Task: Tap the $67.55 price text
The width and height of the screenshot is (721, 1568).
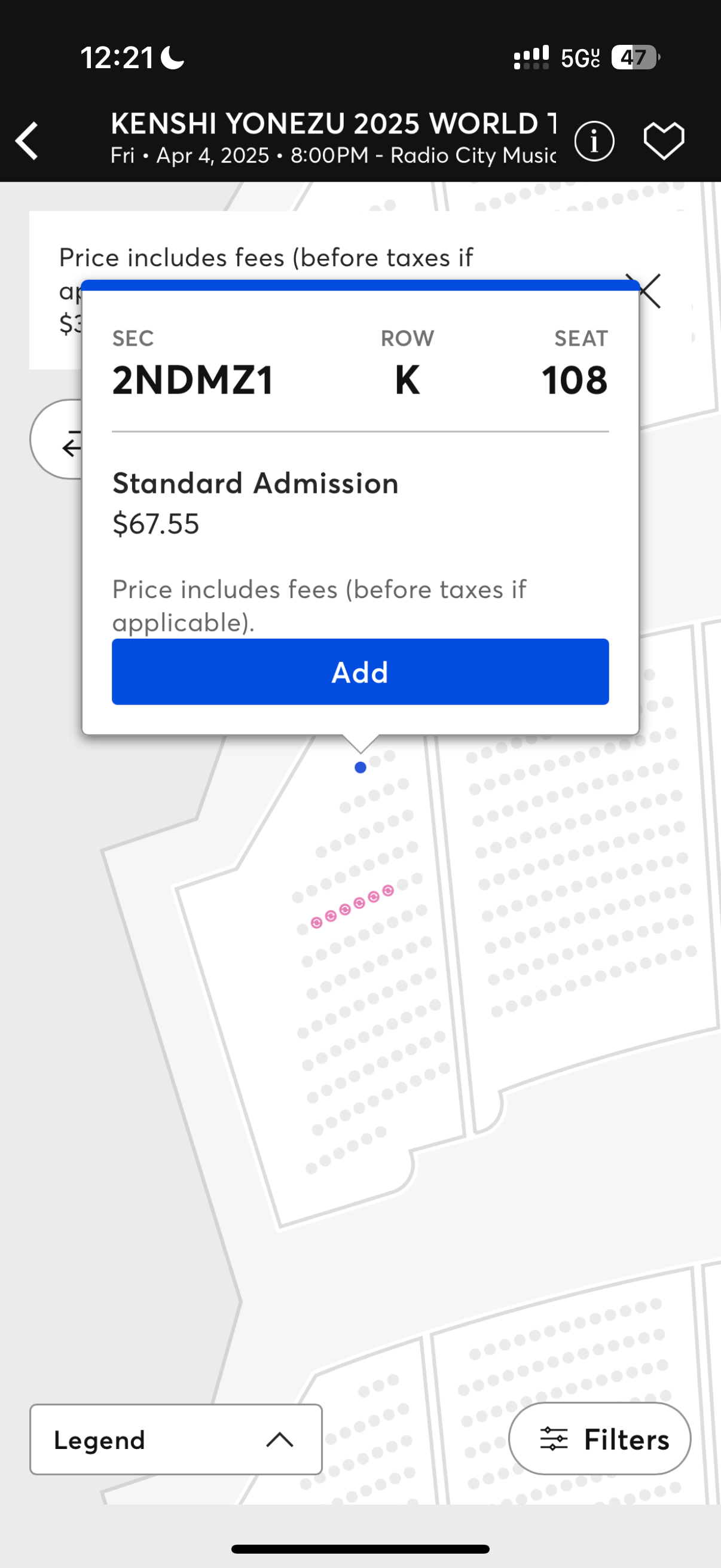Action: pos(156,523)
